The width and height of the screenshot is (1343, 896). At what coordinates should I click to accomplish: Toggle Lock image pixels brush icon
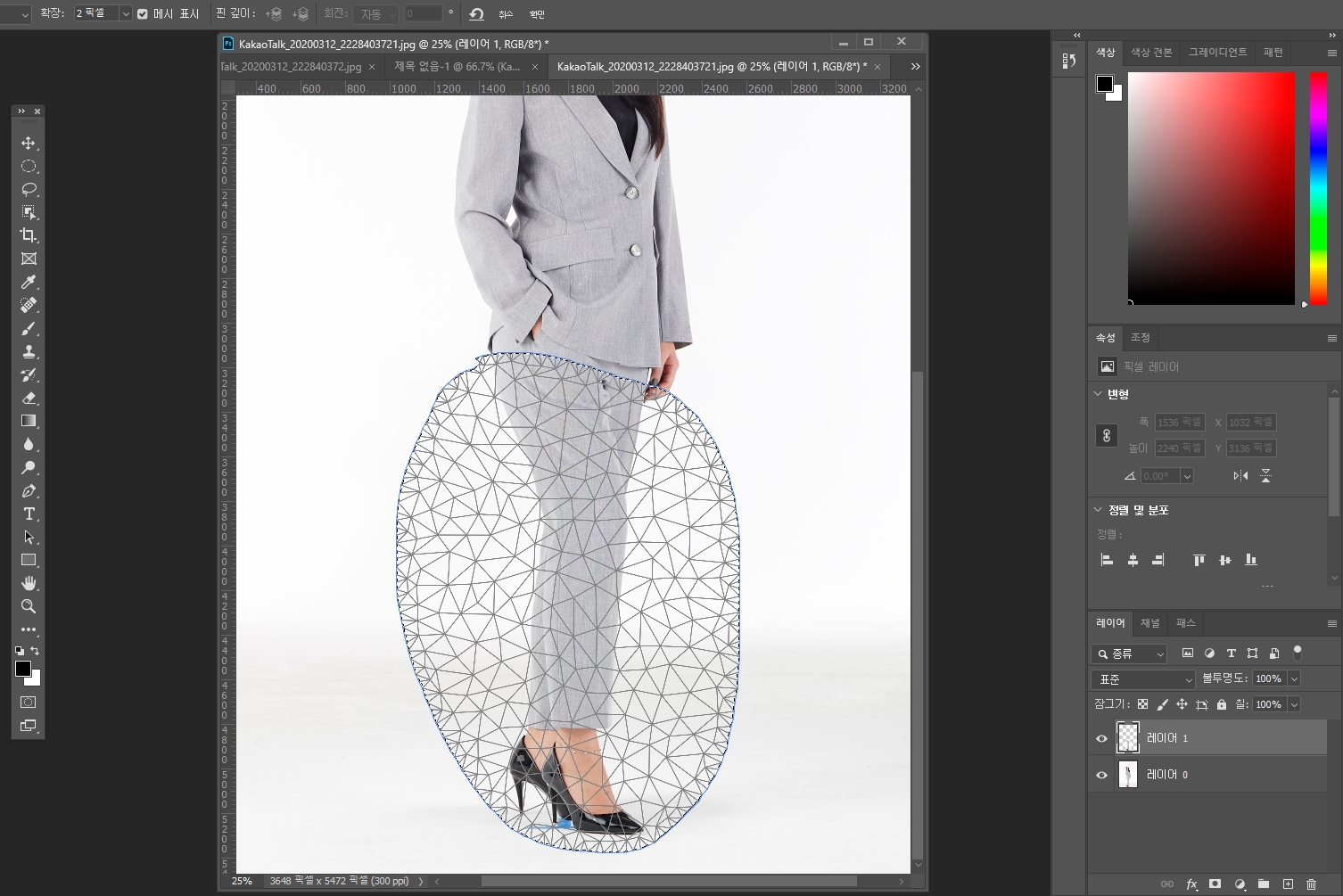tap(1162, 704)
